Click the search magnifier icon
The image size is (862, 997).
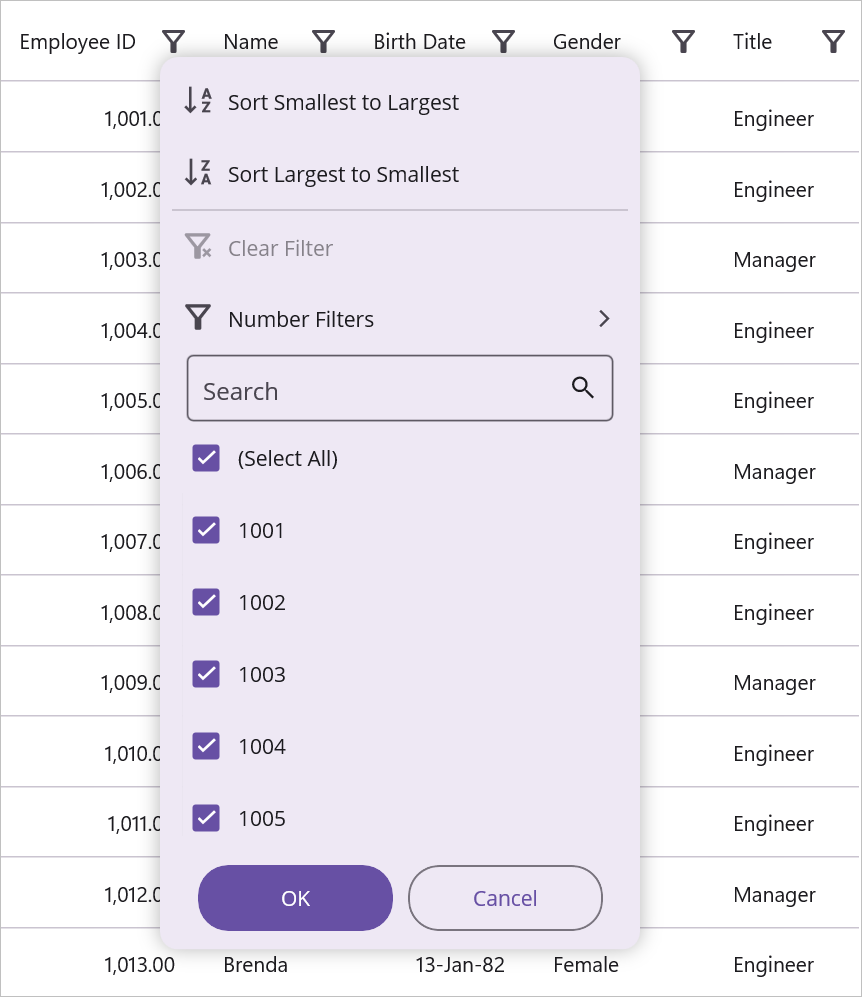pyautogui.click(x=583, y=387)
